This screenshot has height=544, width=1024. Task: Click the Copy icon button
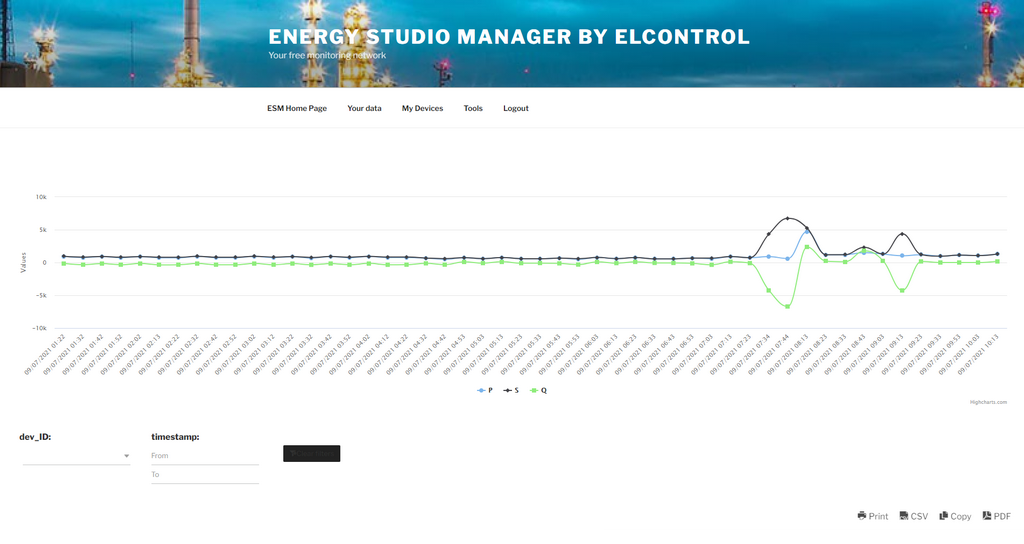pyautogui.click(x=955, y=516)
